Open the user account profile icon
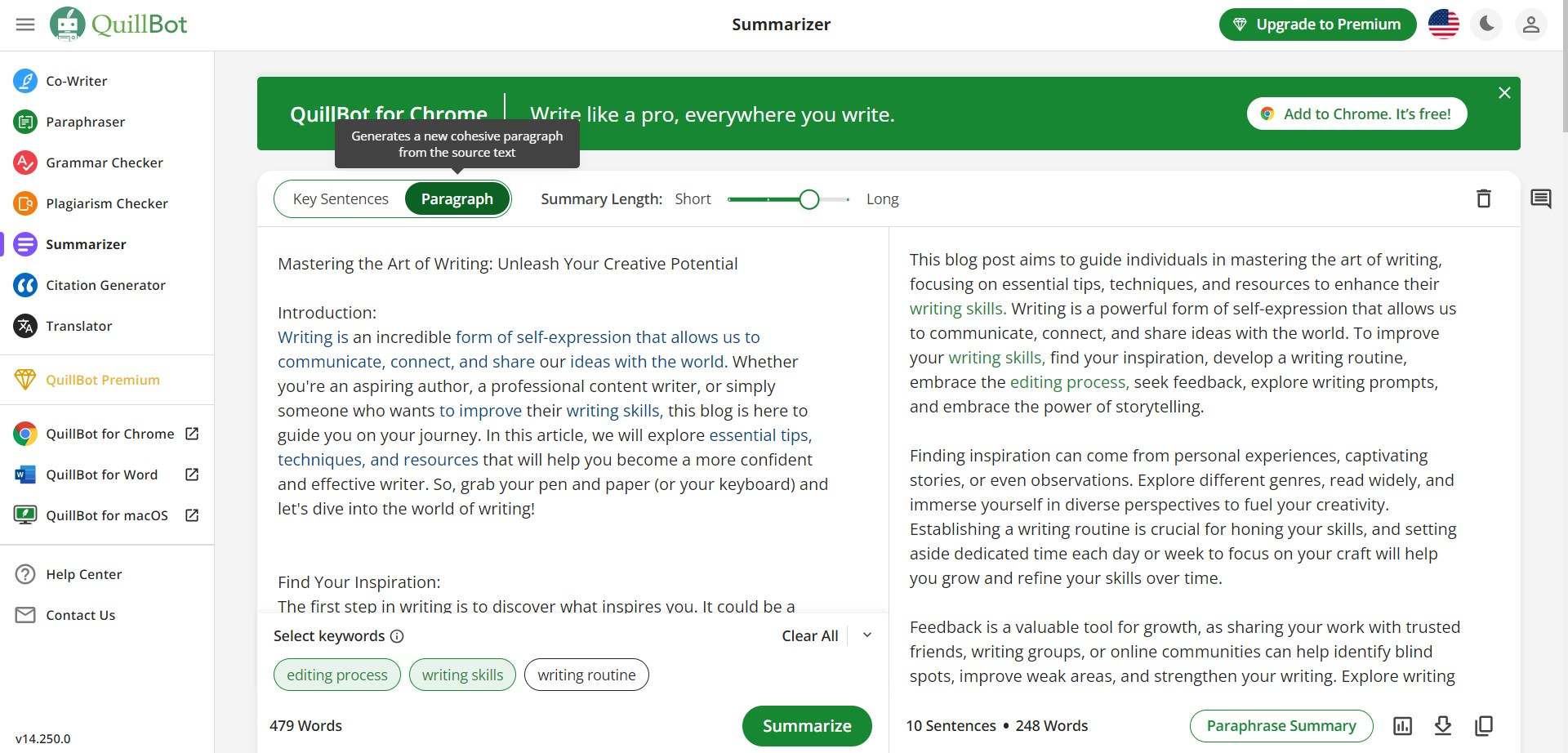Image resolution: width=1568 pixels, height=753 pixels. coord(1531,25)
